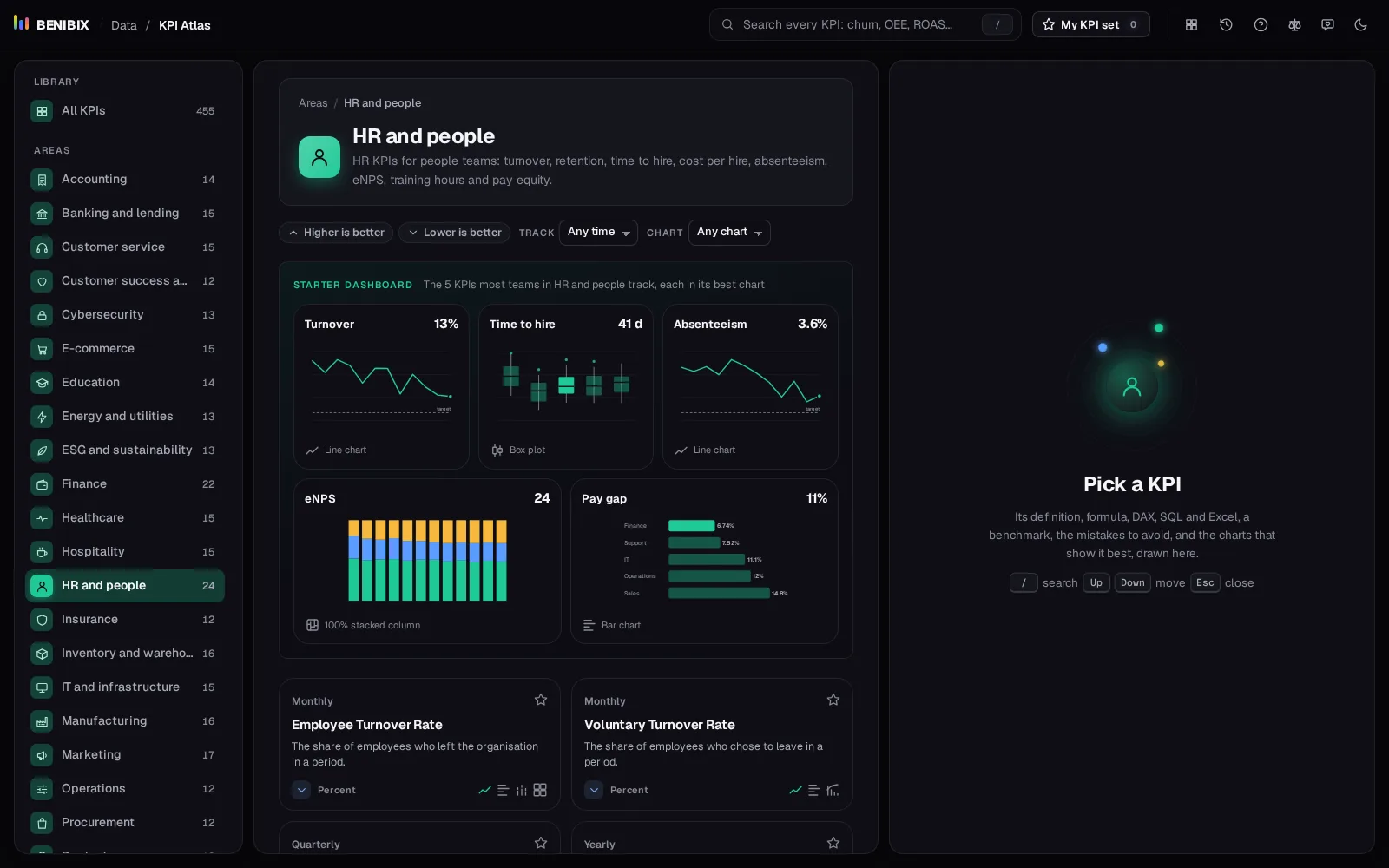
Task: Open Employee Turnover Rate title
Action: (367, 725)
